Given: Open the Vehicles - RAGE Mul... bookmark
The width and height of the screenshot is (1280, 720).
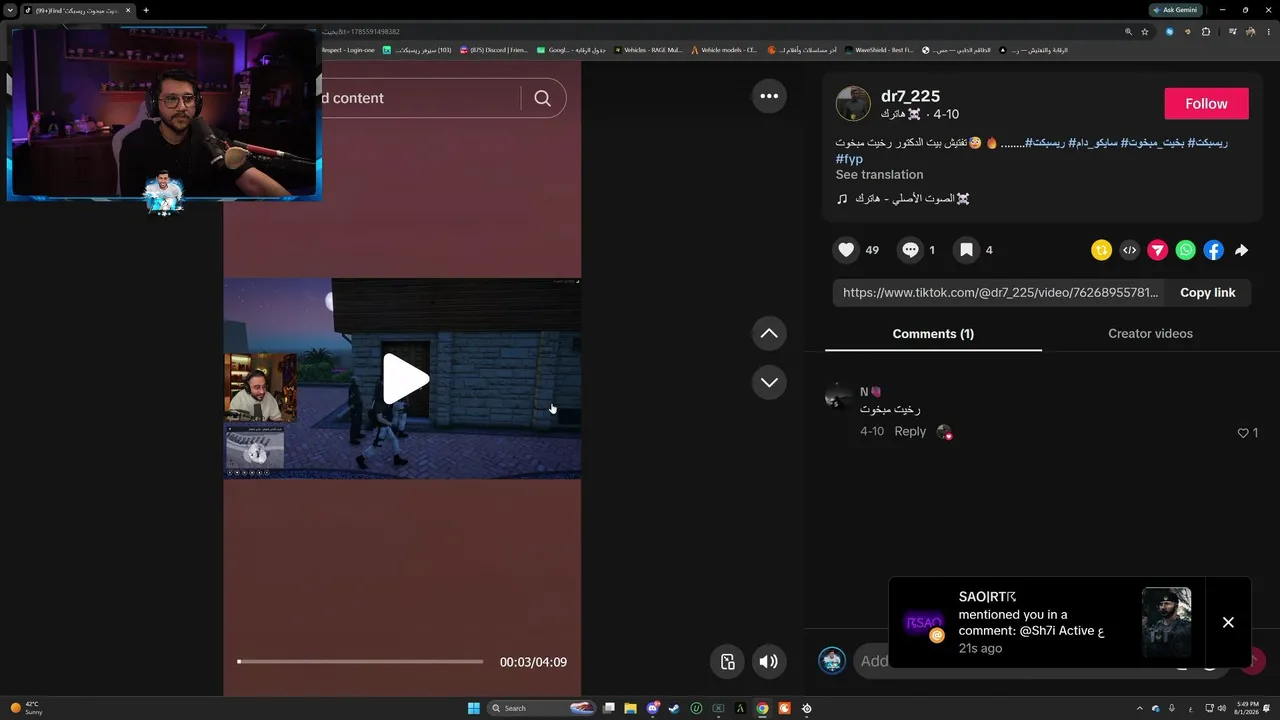Looking at the screenshot, I should pos(649,50).
